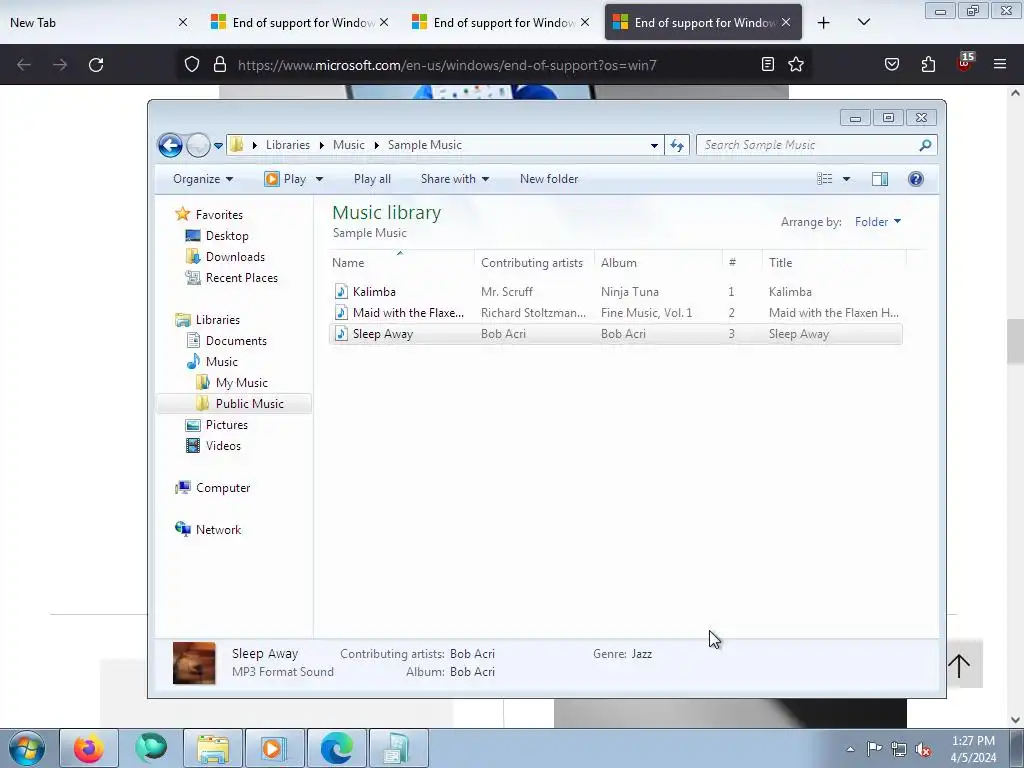Select Recent Places in navigation pane

coord(241,278)
